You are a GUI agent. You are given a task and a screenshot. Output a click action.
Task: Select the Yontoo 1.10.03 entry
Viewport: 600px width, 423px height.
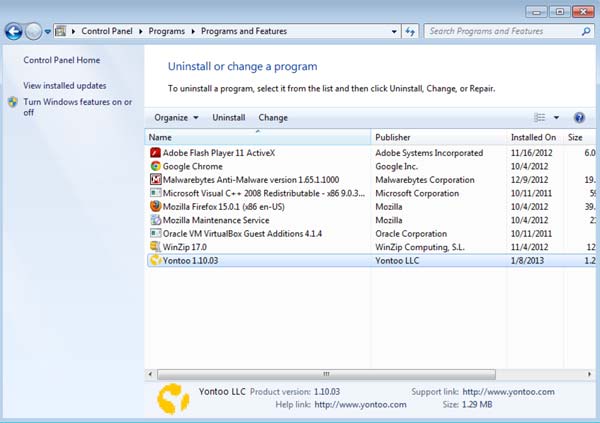[x=370, y=260]
